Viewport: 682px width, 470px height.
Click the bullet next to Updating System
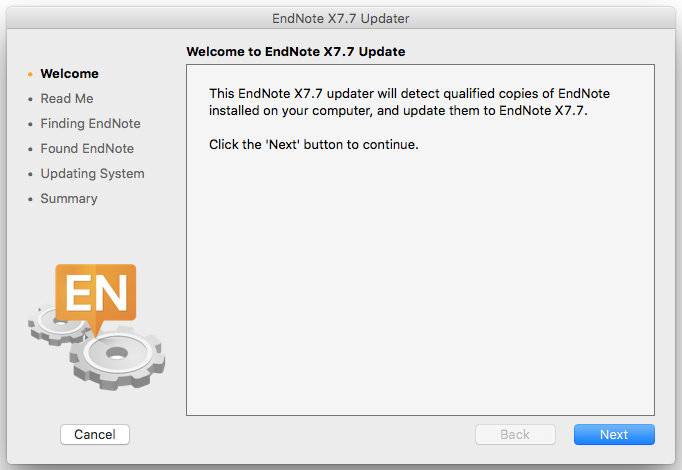(x=31, y=174)
